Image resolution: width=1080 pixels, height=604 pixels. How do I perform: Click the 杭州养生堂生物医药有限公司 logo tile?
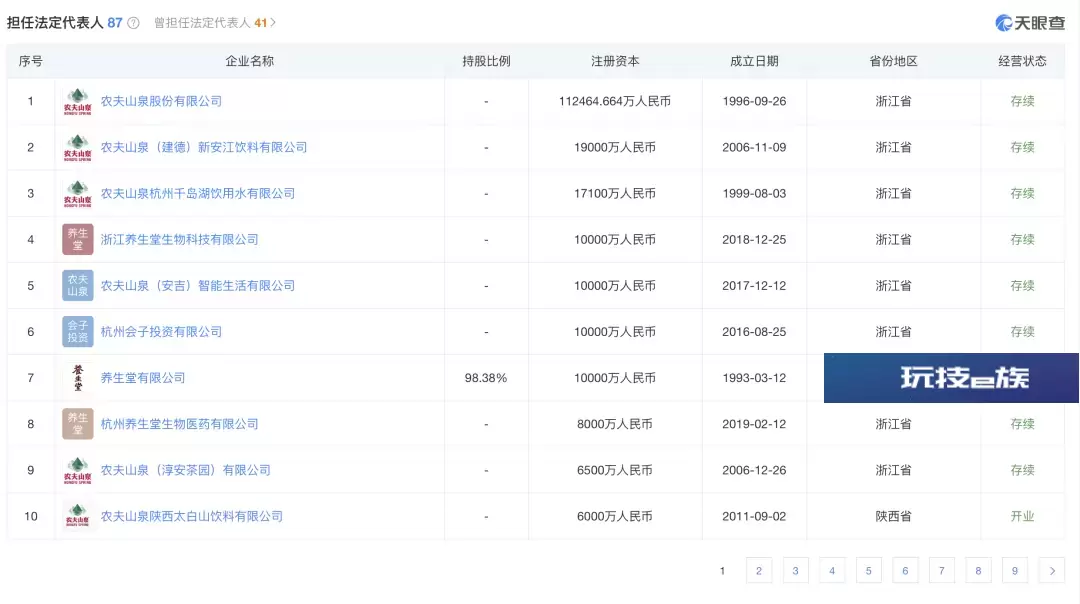(78, 424)
